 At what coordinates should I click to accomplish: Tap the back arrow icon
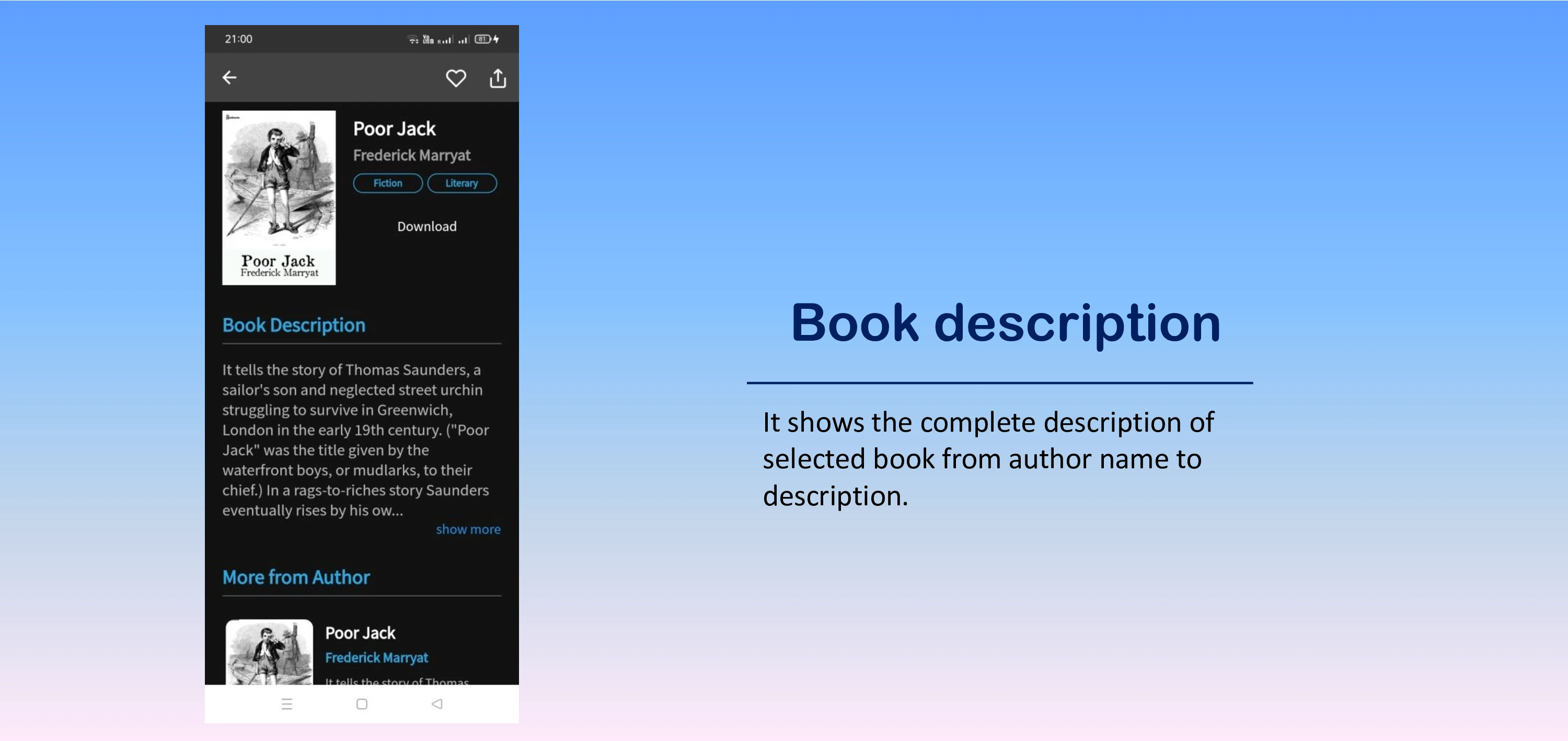229,78
